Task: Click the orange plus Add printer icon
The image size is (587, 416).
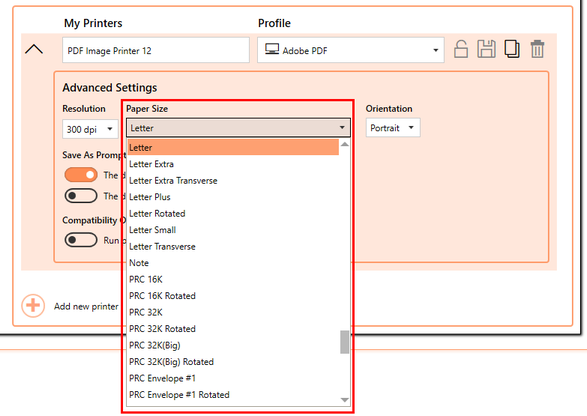Action: (33, 306)
